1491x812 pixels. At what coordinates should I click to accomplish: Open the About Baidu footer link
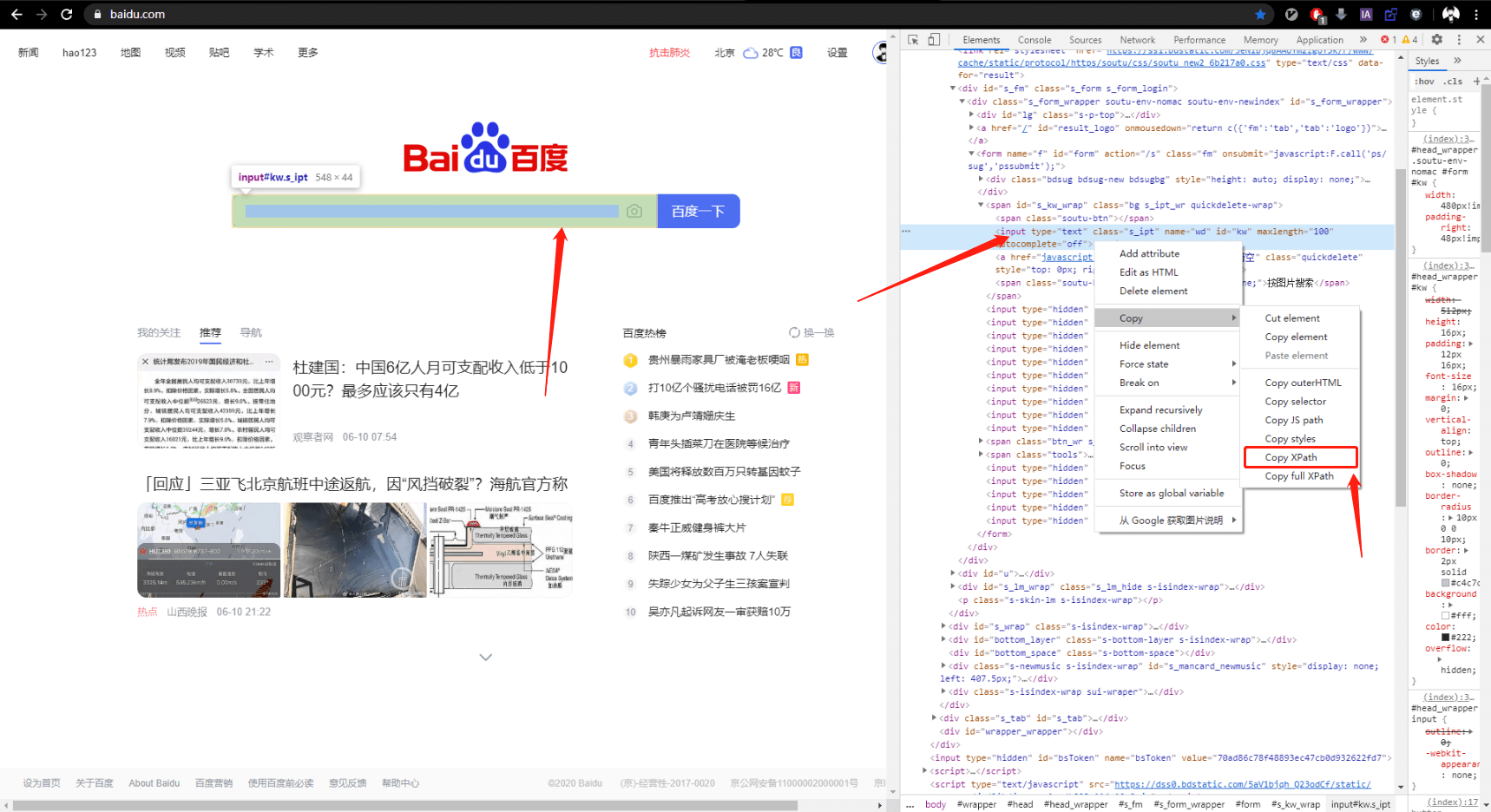coord(154,783)
